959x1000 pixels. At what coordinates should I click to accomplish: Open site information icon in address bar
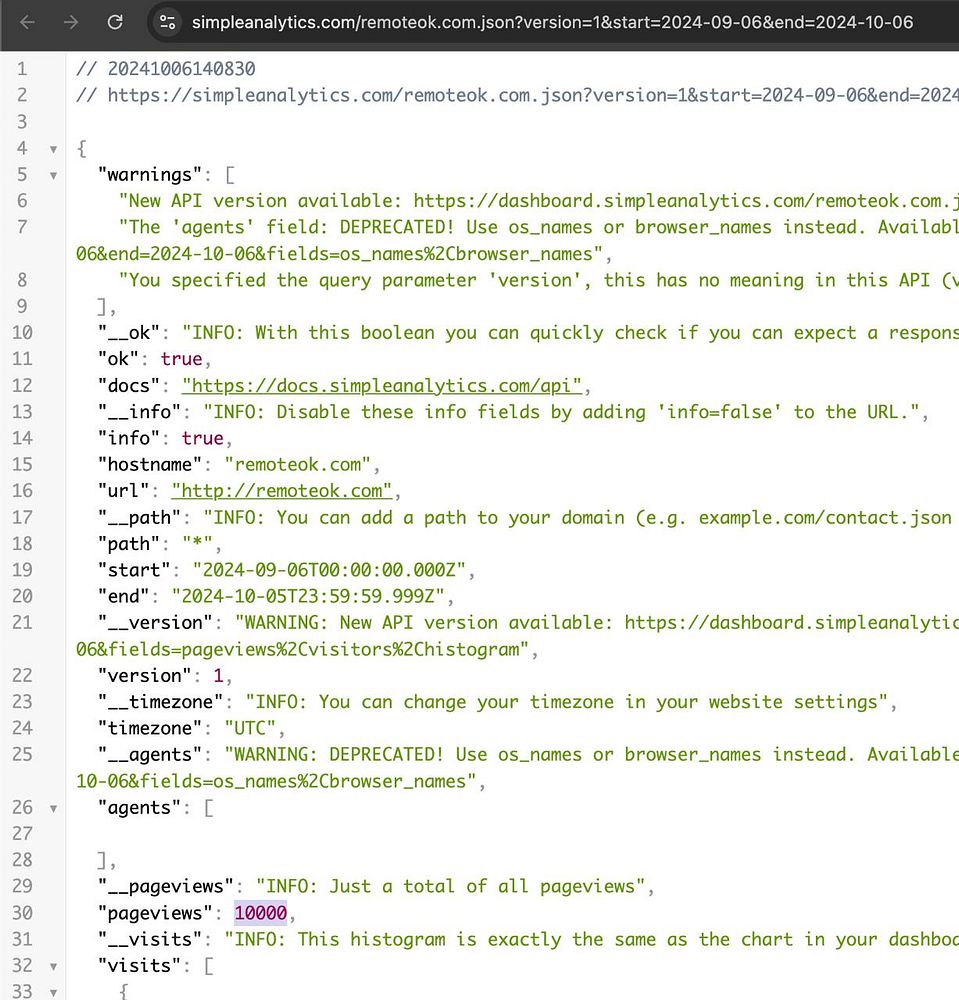168,22
